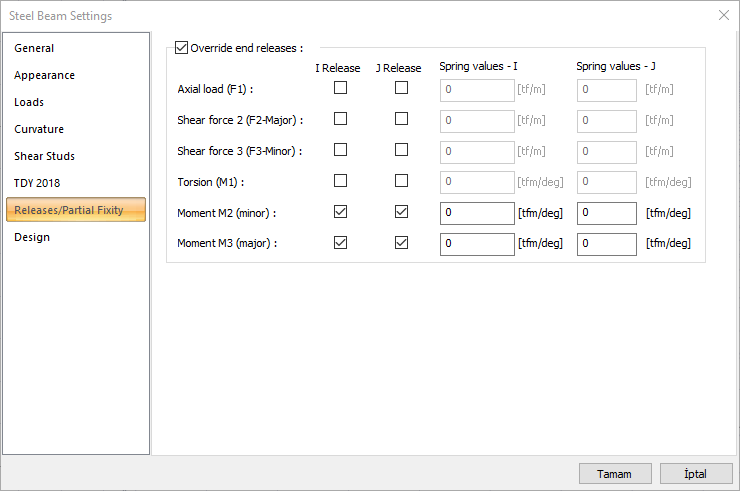Open the Design tab
The image size is (740, 491).
click(x=32, y=237)
